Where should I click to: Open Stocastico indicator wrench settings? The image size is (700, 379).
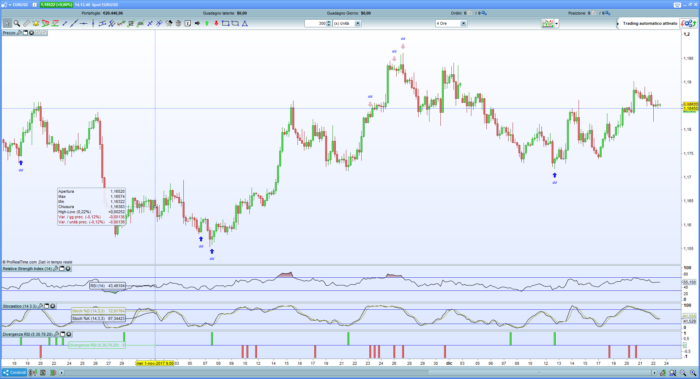click(x=41, y=306)
